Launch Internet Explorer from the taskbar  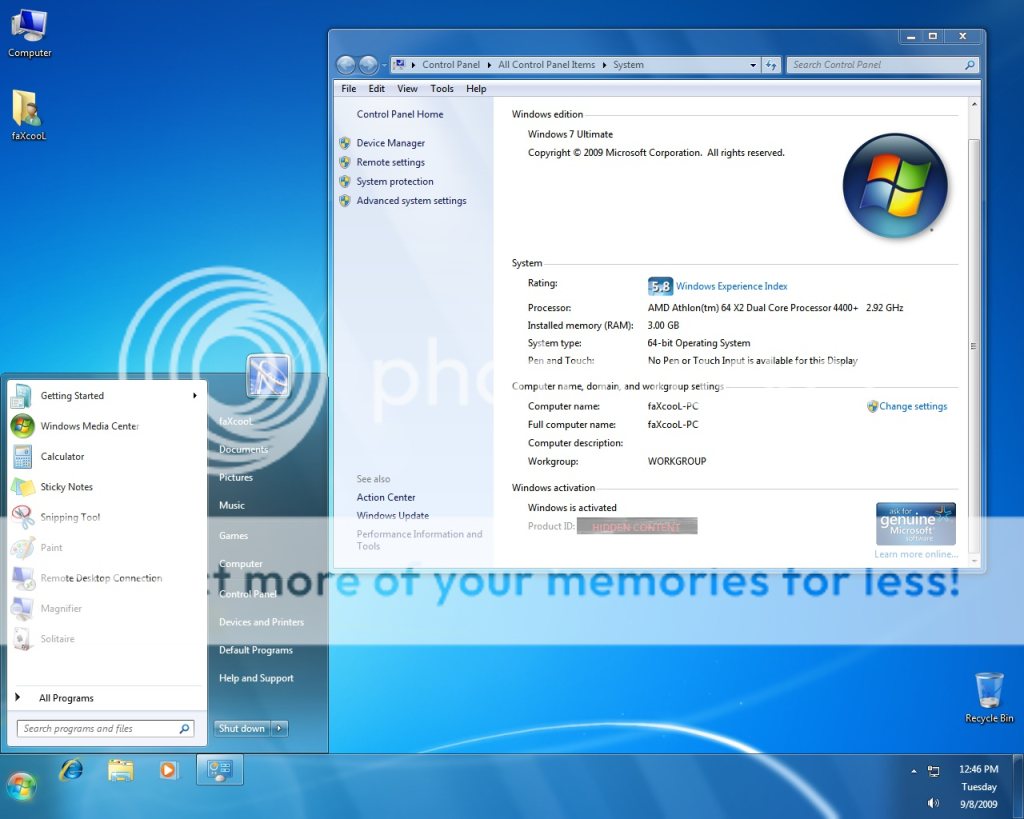(x=71, y=771)
